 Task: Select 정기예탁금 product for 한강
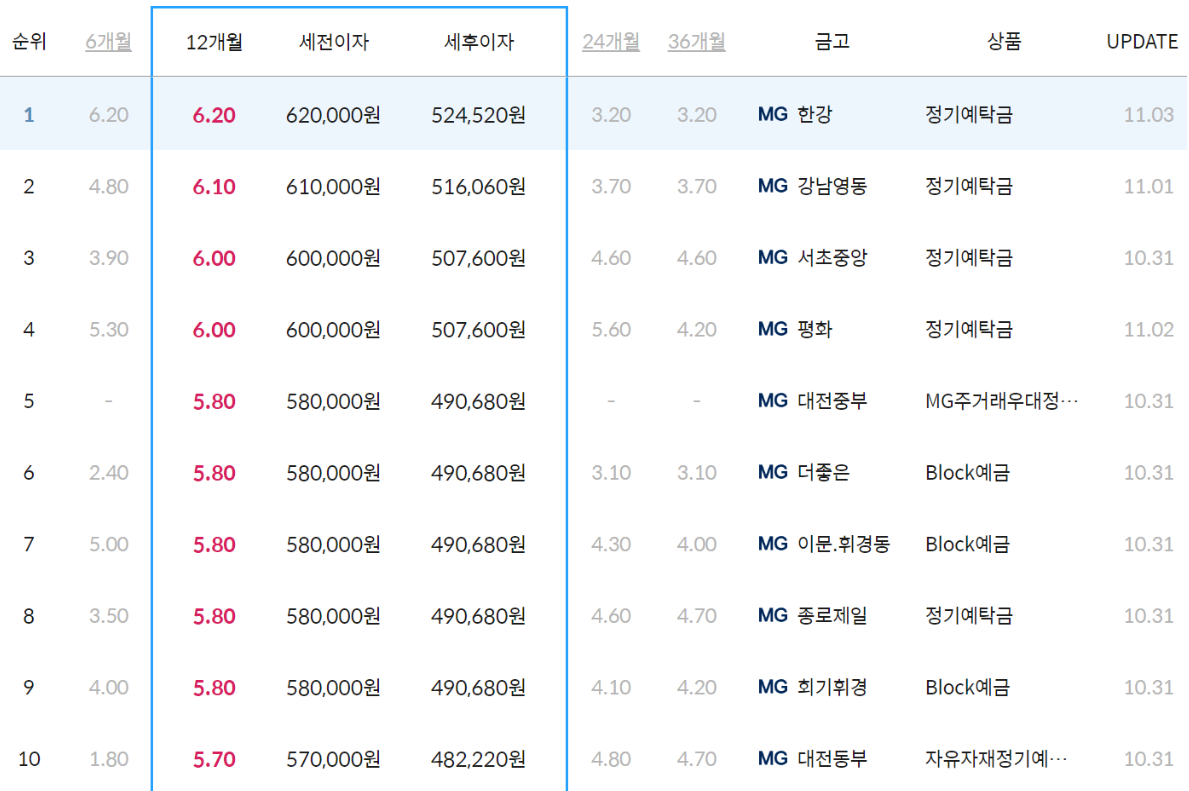point(969,115)
